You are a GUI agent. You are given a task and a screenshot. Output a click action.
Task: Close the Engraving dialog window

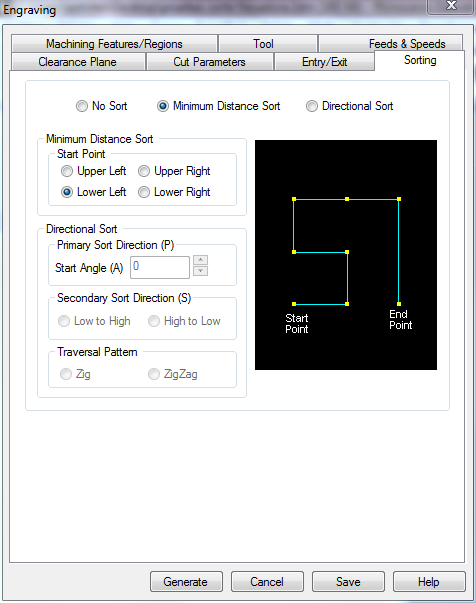(x=451, y=6)
